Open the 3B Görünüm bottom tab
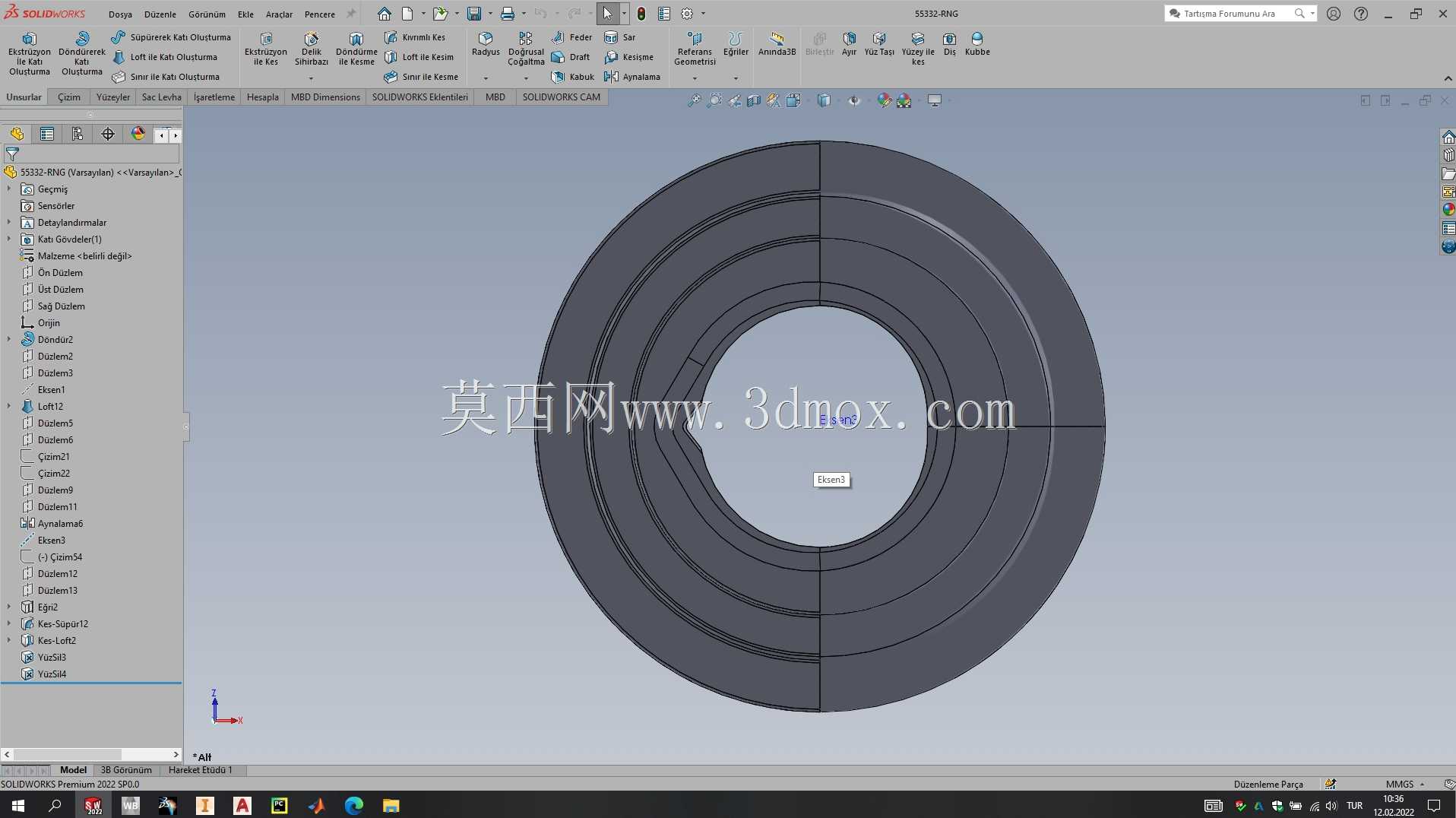 126,770
